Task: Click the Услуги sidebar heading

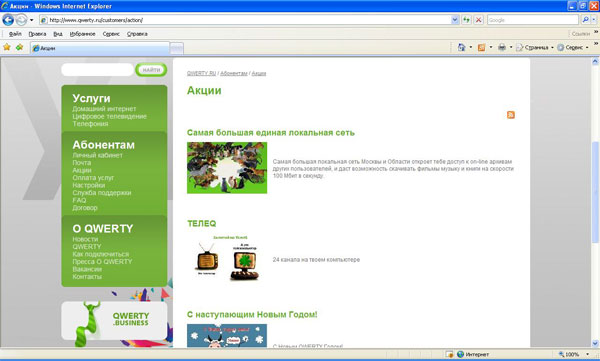Action: (x=91, y=98)
